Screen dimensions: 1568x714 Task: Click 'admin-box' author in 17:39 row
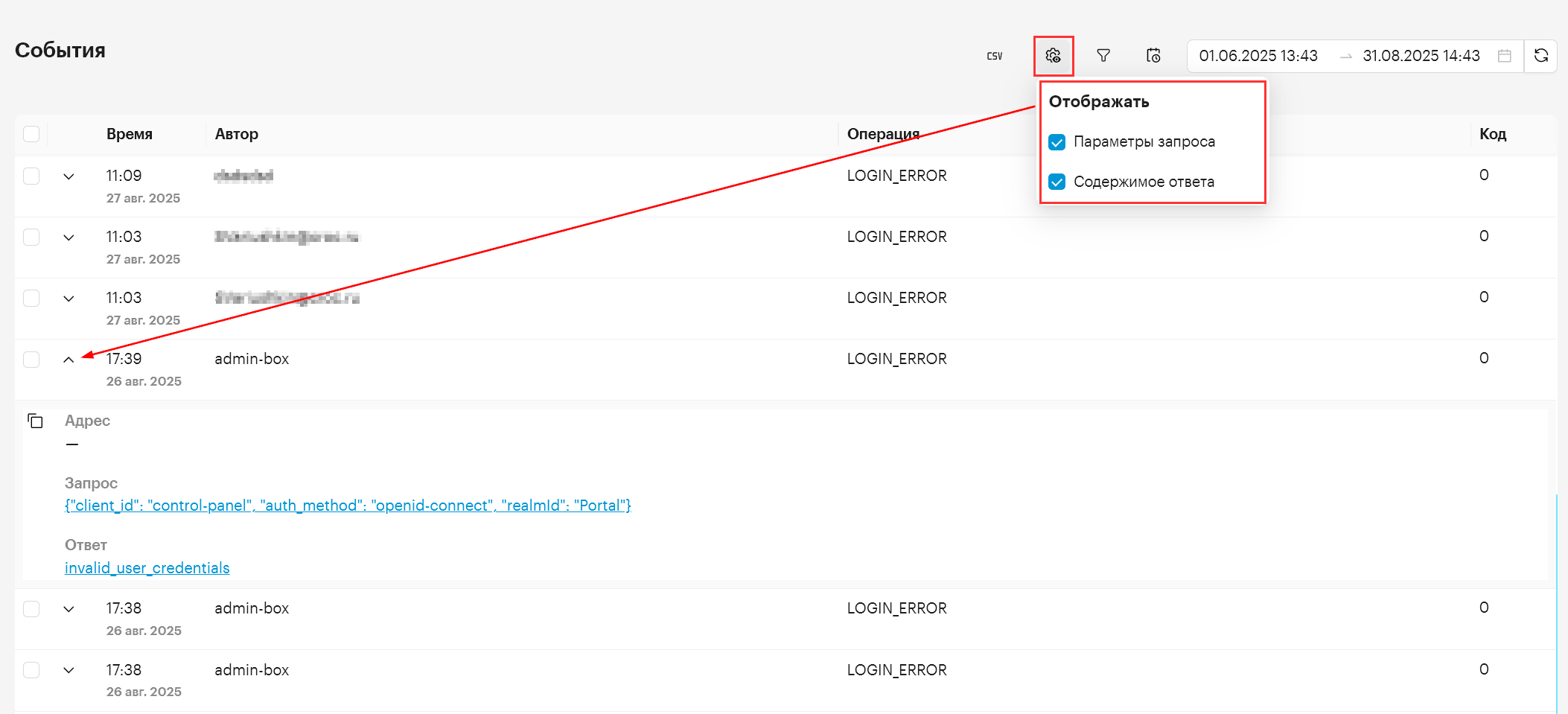click(x=252, y=359)
